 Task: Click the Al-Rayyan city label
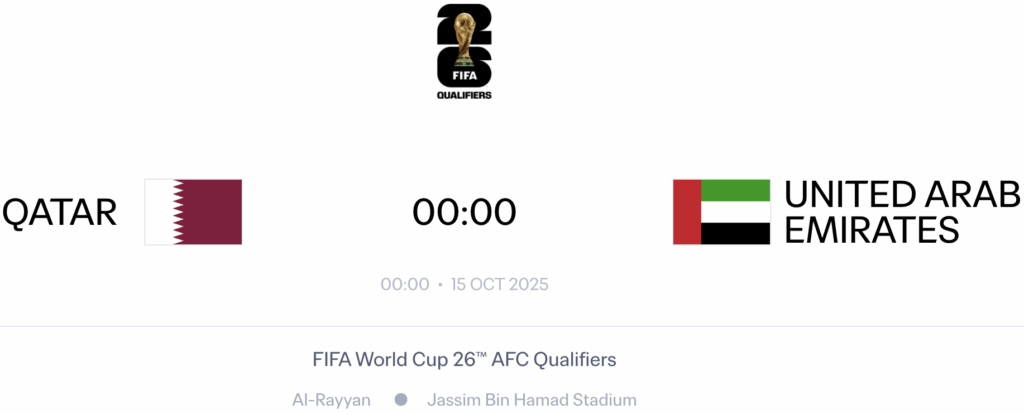pos(331,400)
